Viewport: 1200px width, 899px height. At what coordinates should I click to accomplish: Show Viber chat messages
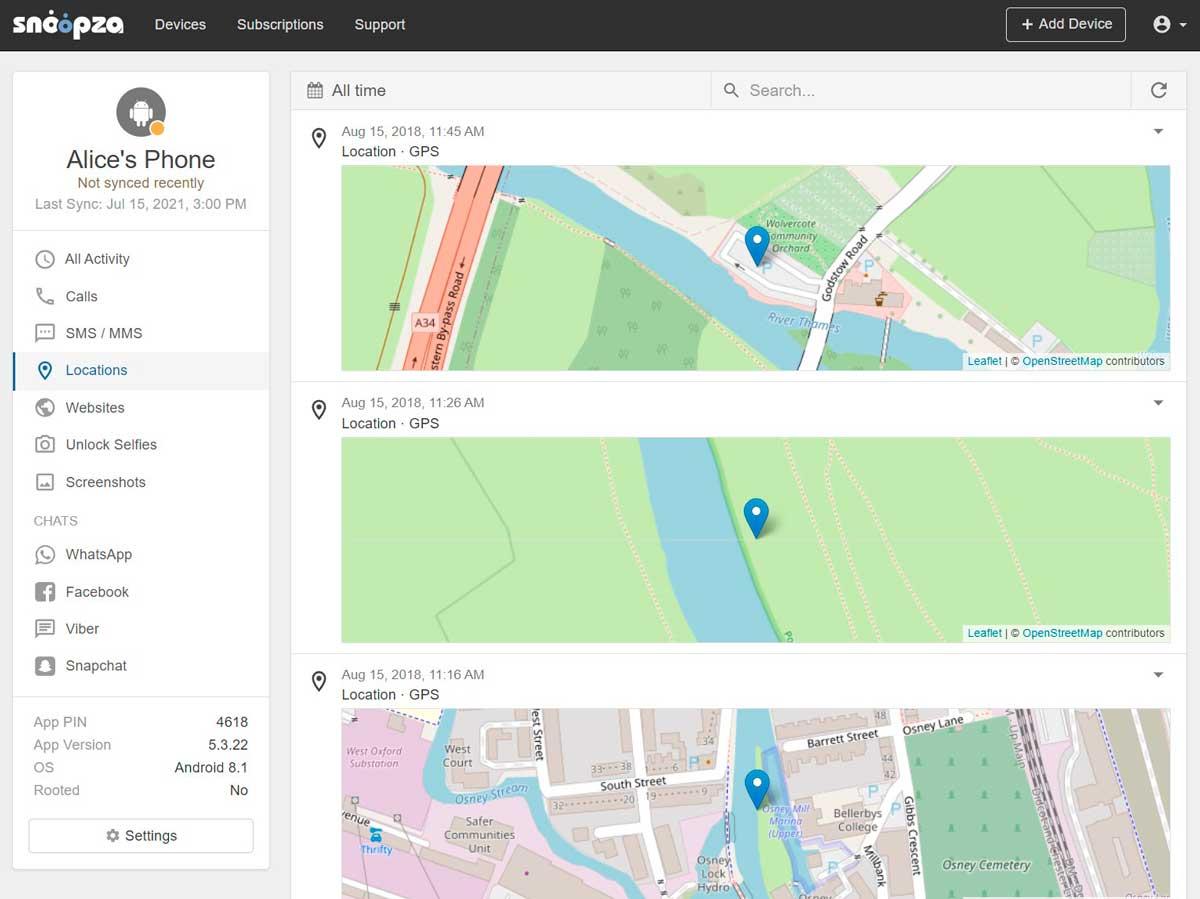[82, 628]
